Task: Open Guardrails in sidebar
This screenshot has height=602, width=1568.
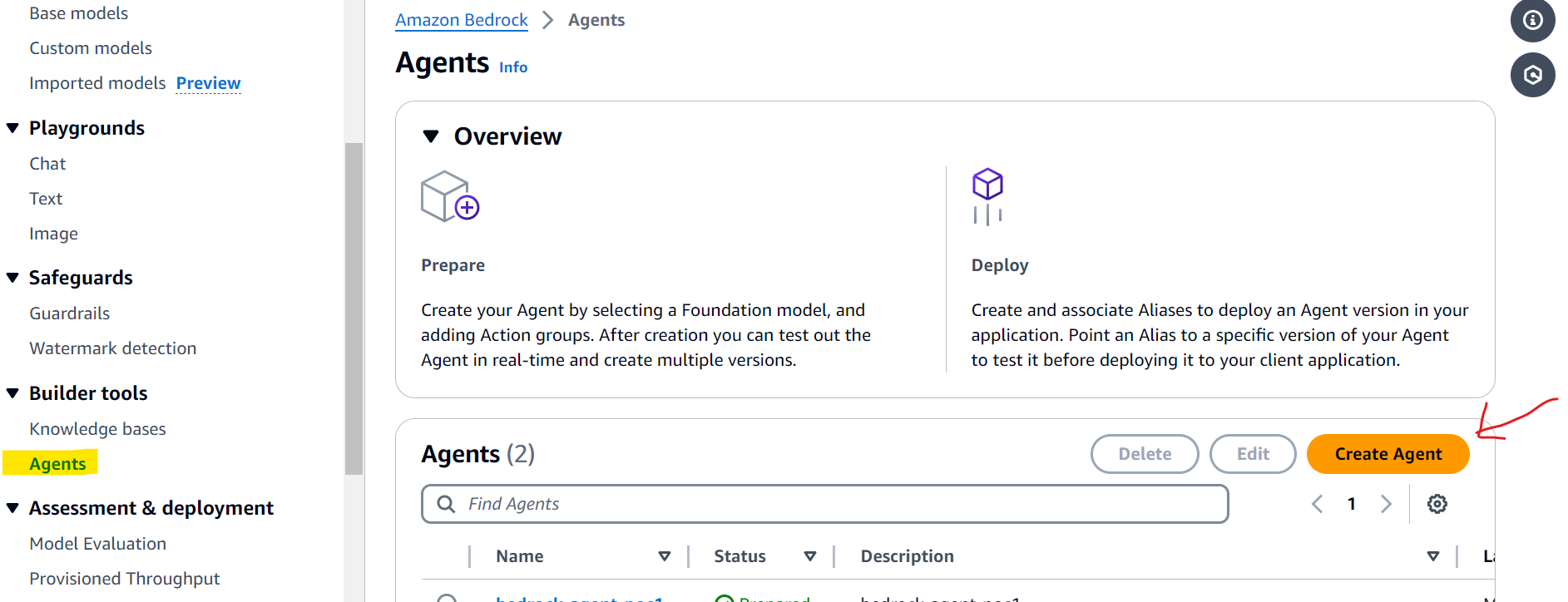Action: click(x=70, y=313)
